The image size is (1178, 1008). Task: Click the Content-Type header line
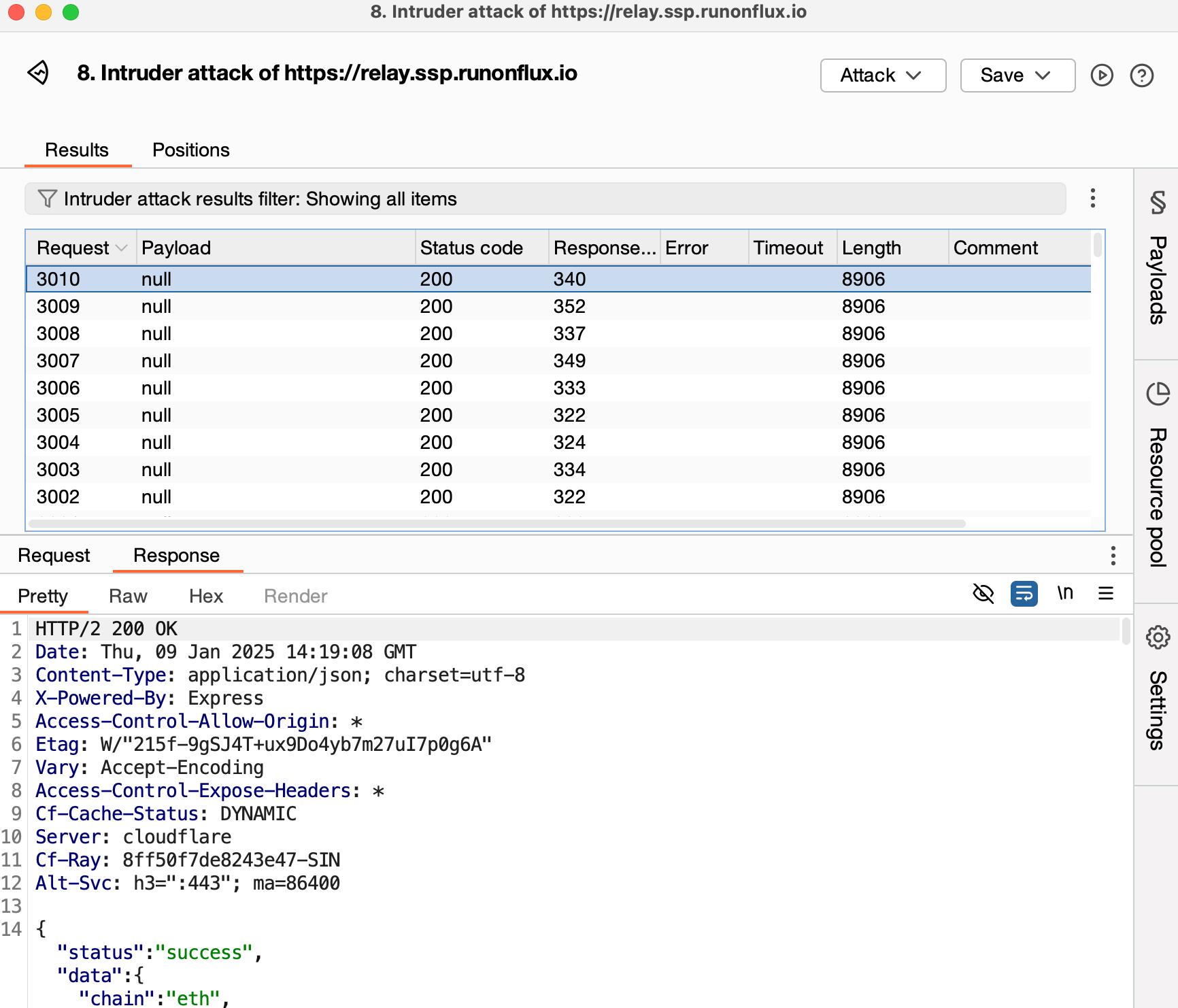[280, 675]
